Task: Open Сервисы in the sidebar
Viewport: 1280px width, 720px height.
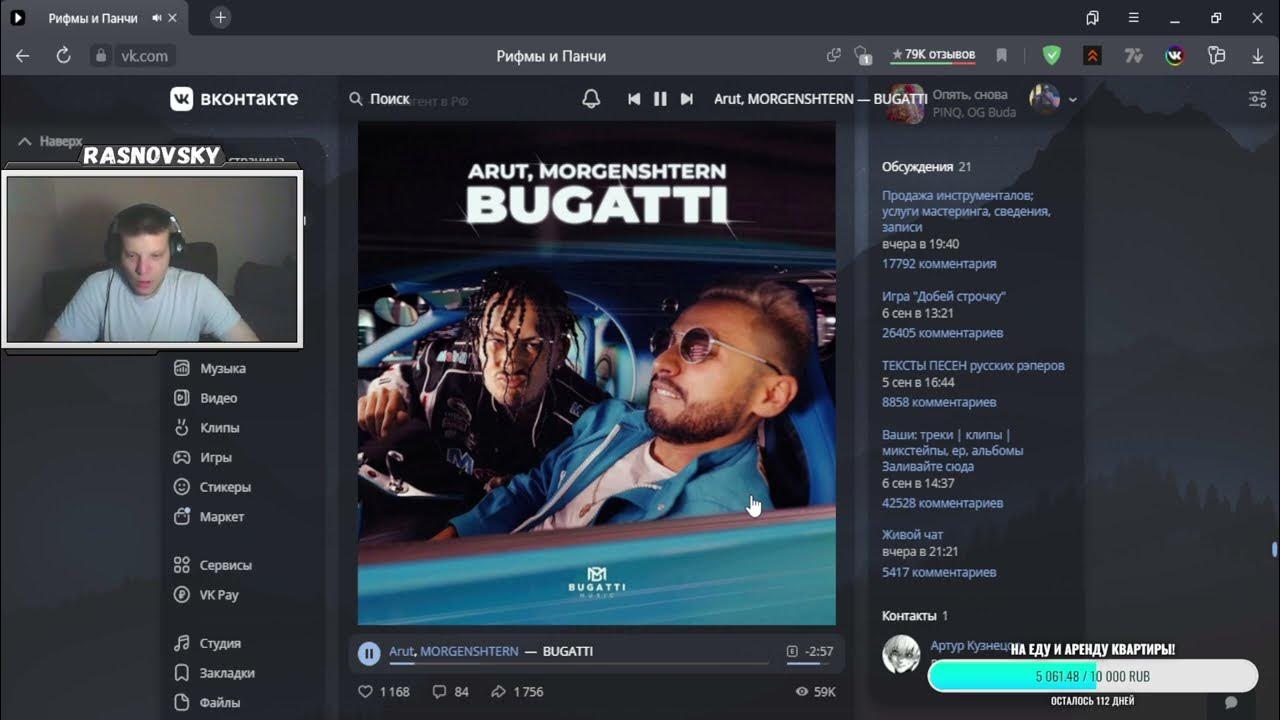Action: 213,565
